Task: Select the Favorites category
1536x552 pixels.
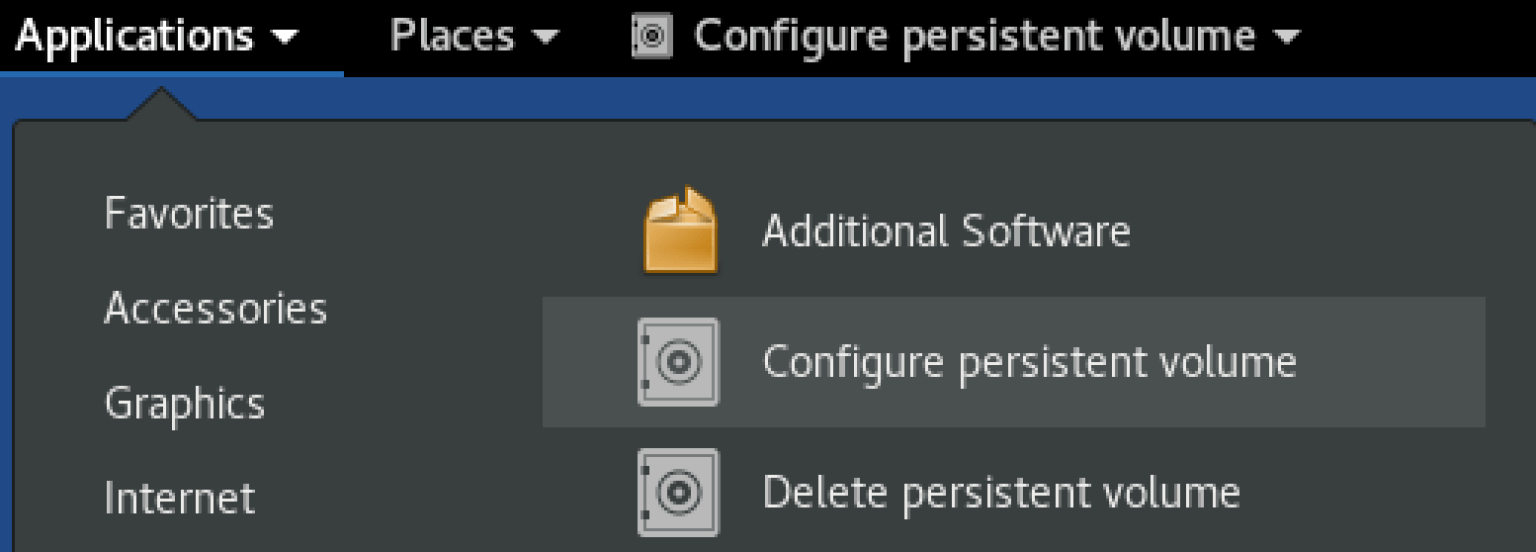Action: coord(188,214)
